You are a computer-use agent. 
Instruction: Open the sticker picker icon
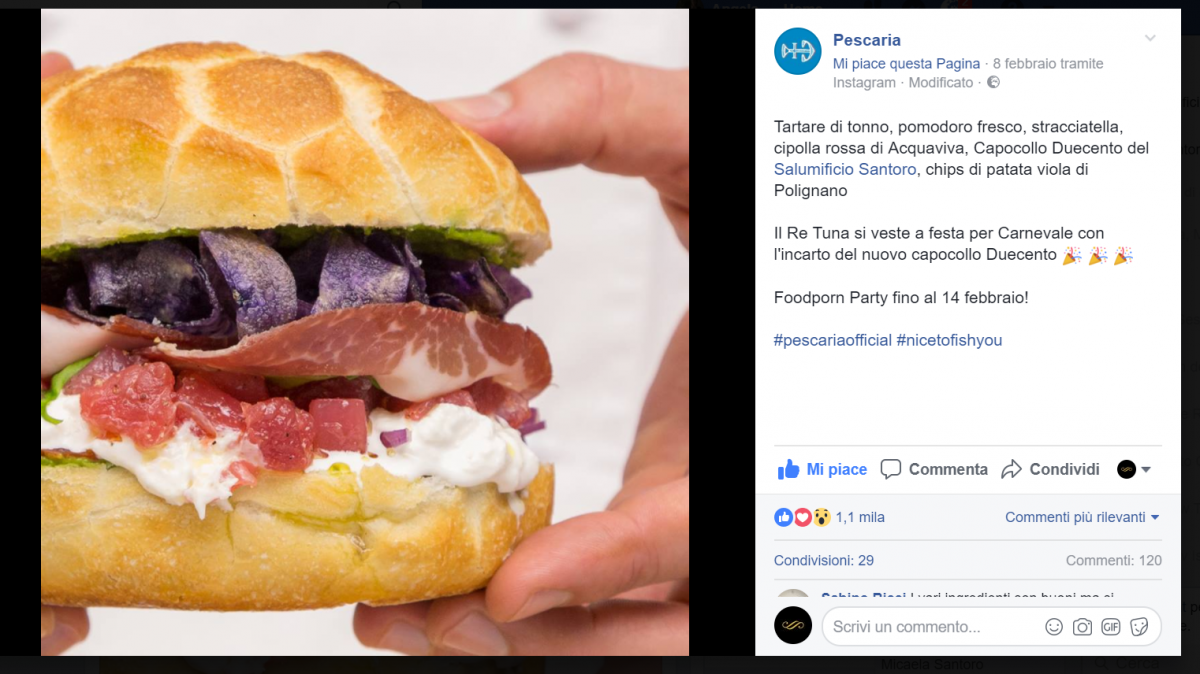click(1139, 627)
